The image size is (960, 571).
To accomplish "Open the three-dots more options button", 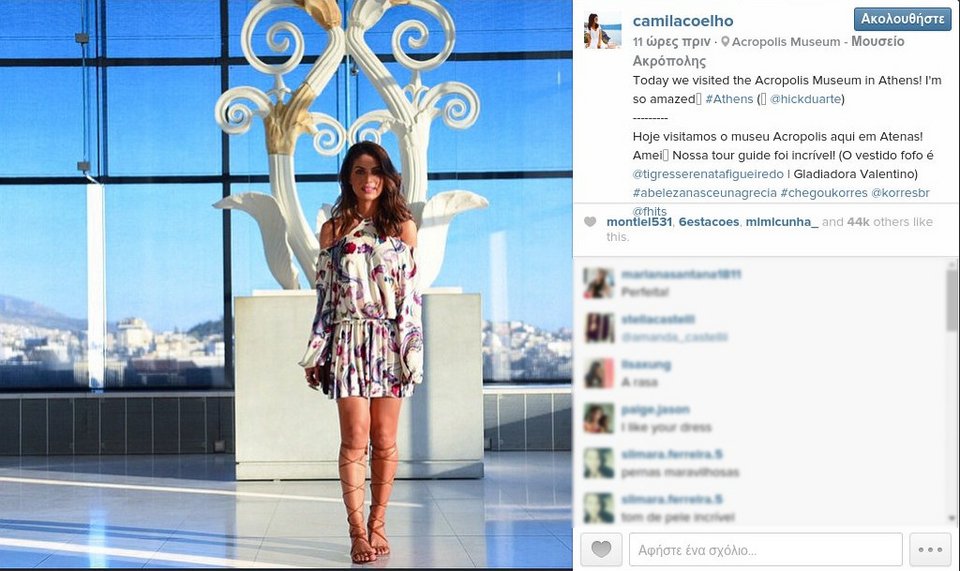I will 930,549.
